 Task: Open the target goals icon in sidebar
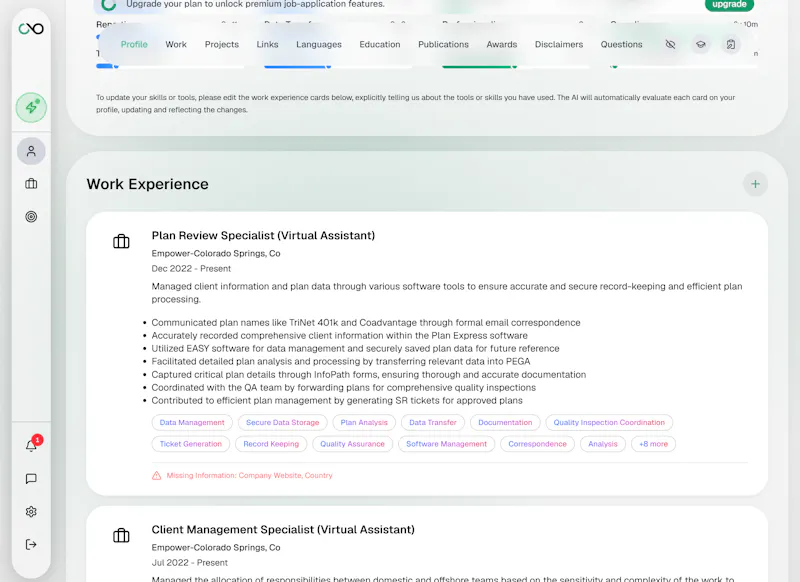31,217
